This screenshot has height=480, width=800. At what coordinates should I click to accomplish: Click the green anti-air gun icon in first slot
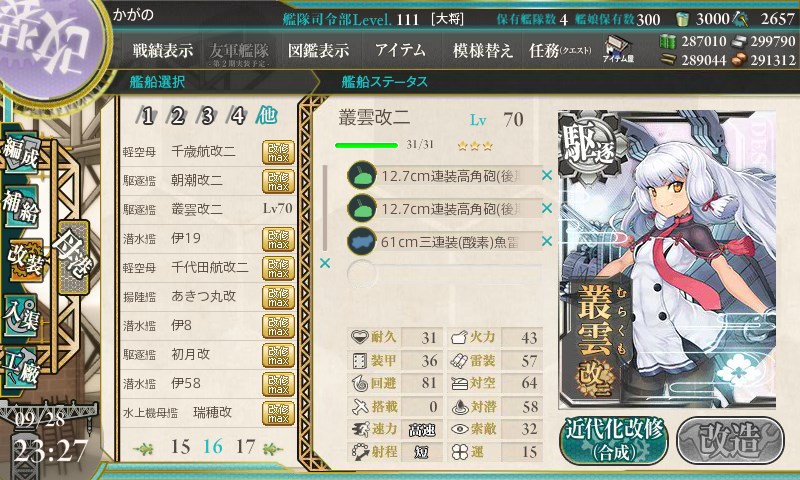pos(362,175)
